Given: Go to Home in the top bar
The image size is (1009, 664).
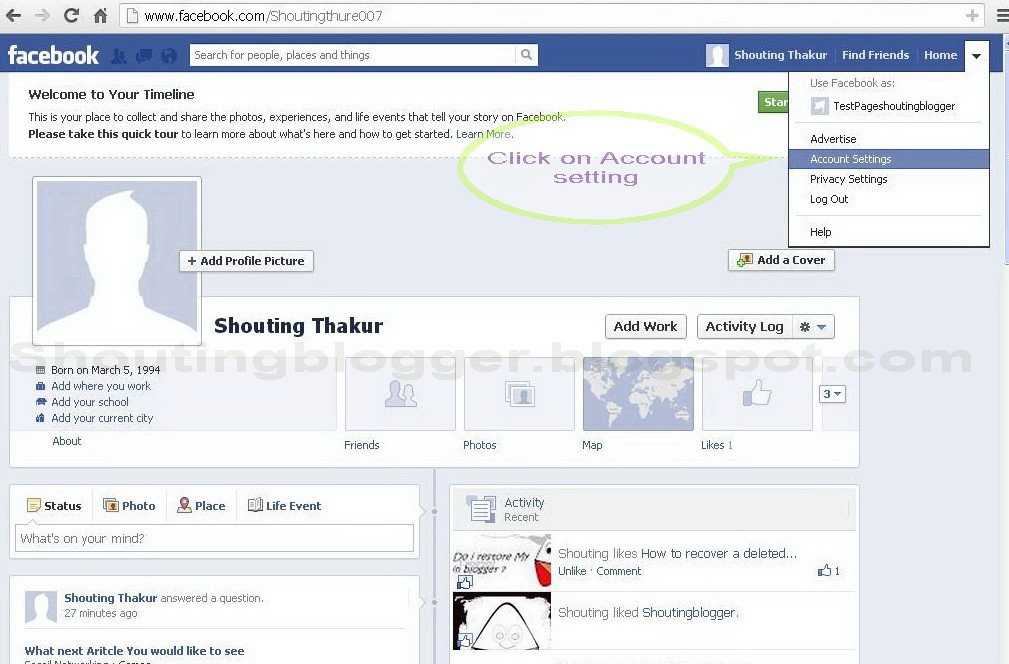Looking at the screenshot, I should coord(941,55).
